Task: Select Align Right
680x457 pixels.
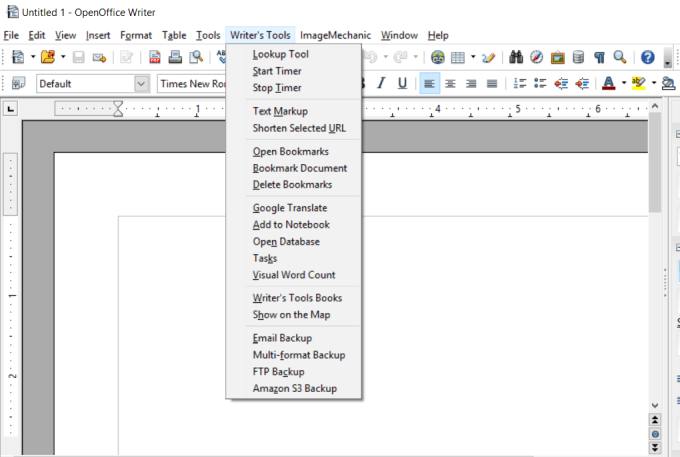Action: pos(471,84)
